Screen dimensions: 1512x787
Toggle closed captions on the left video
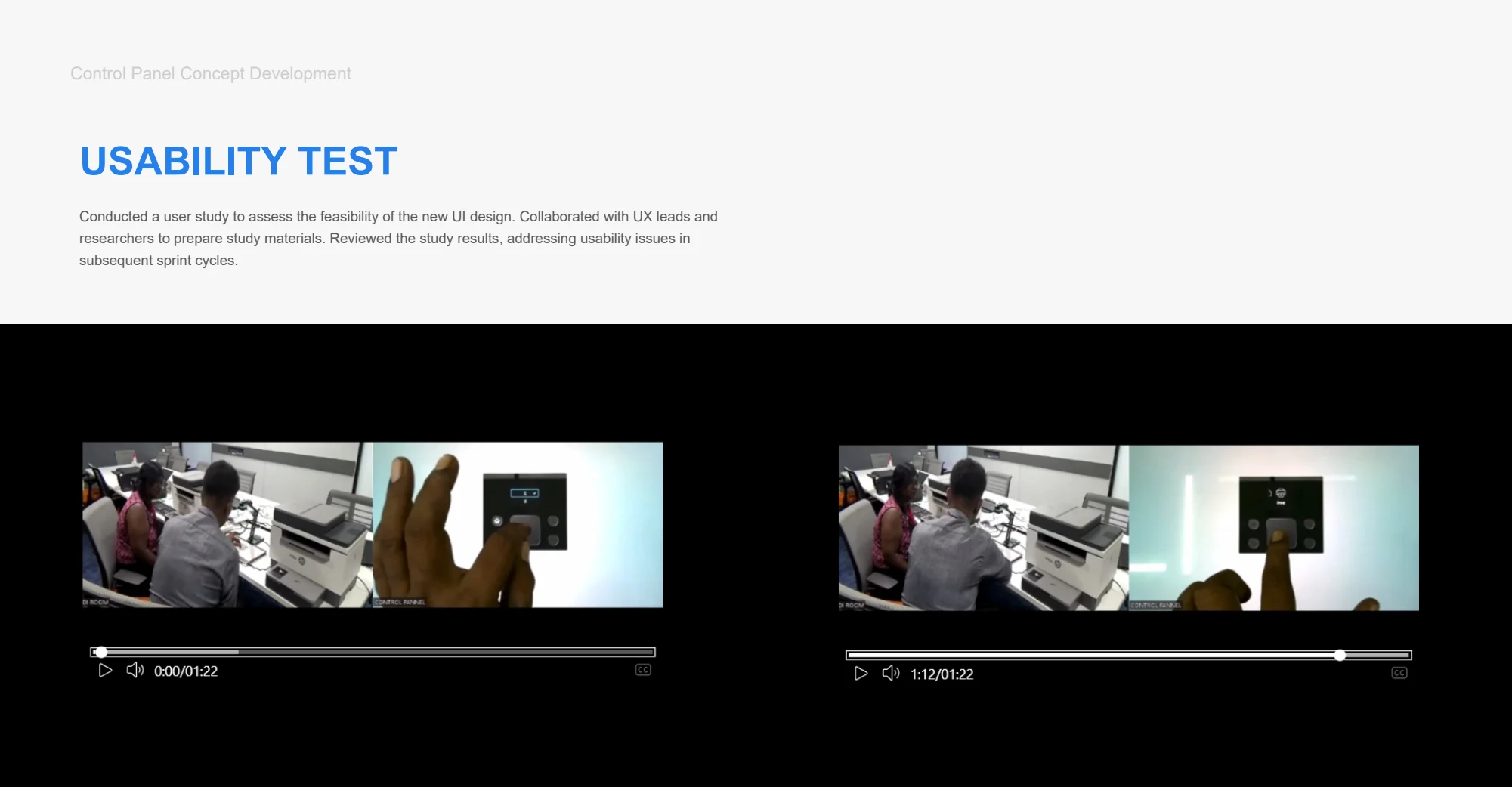coord(643,670)
